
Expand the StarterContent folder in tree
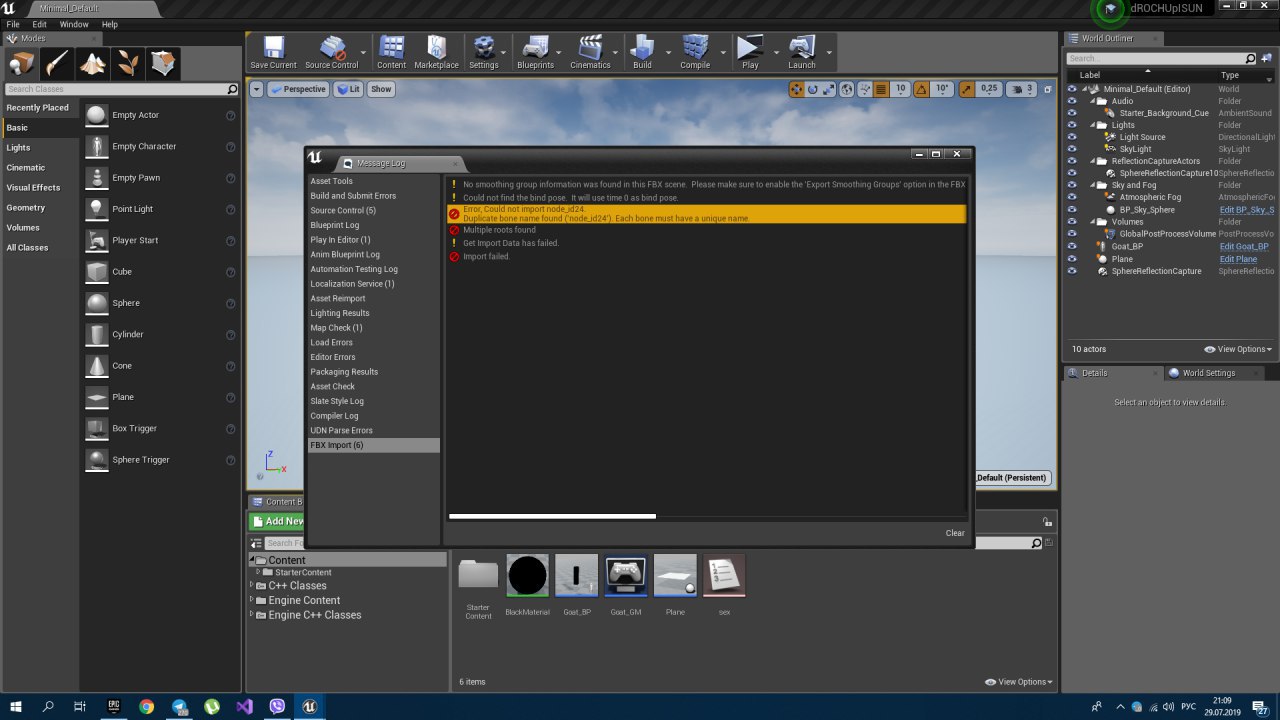pyautogui.click(x=258, y=572)
